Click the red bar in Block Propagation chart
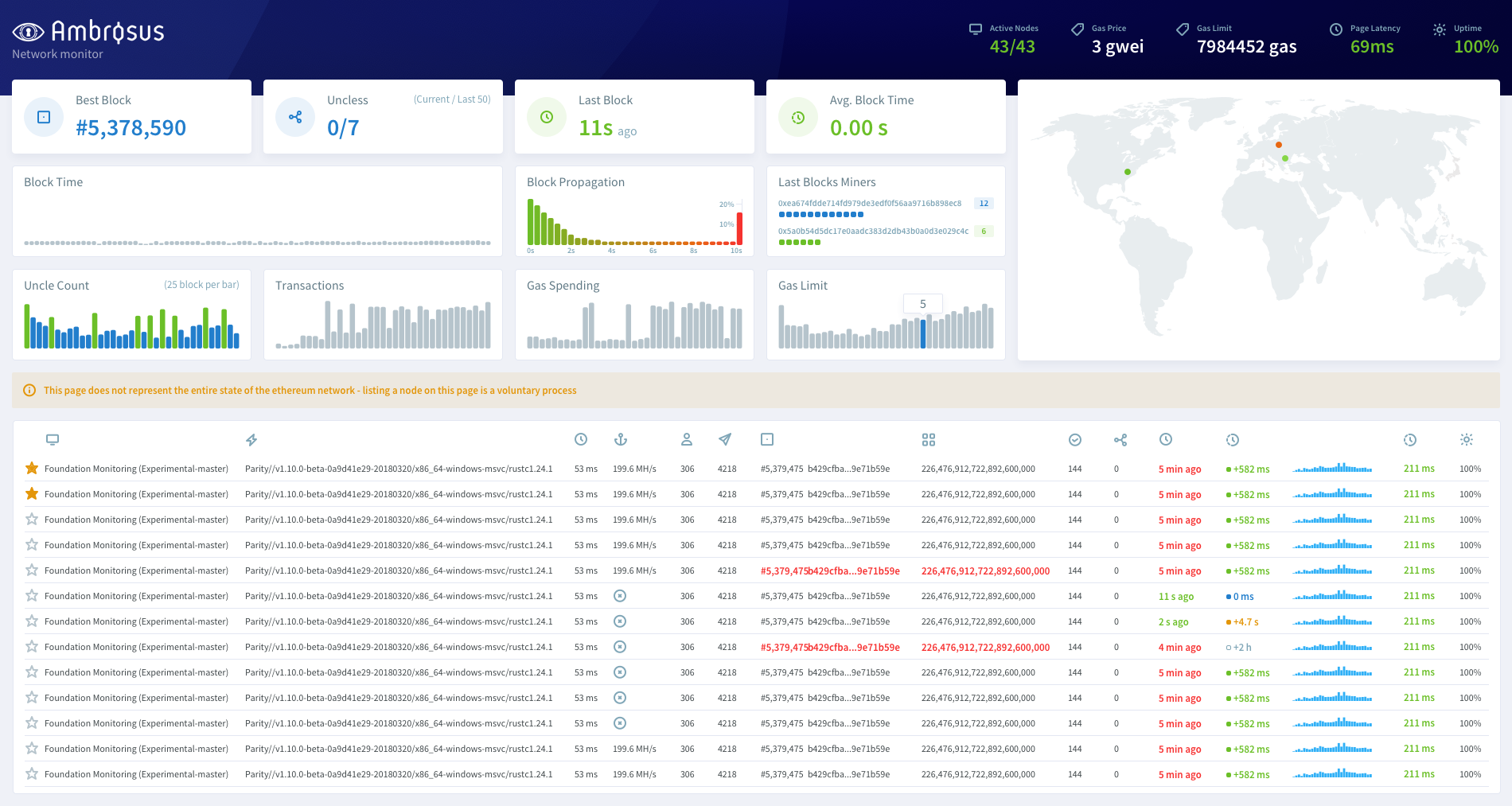 click(740, 228)
